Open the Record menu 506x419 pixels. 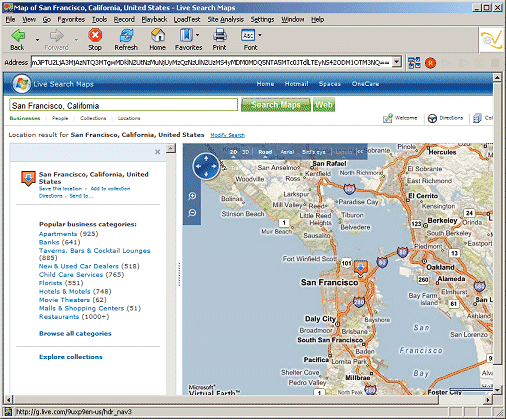pos(124,20)
